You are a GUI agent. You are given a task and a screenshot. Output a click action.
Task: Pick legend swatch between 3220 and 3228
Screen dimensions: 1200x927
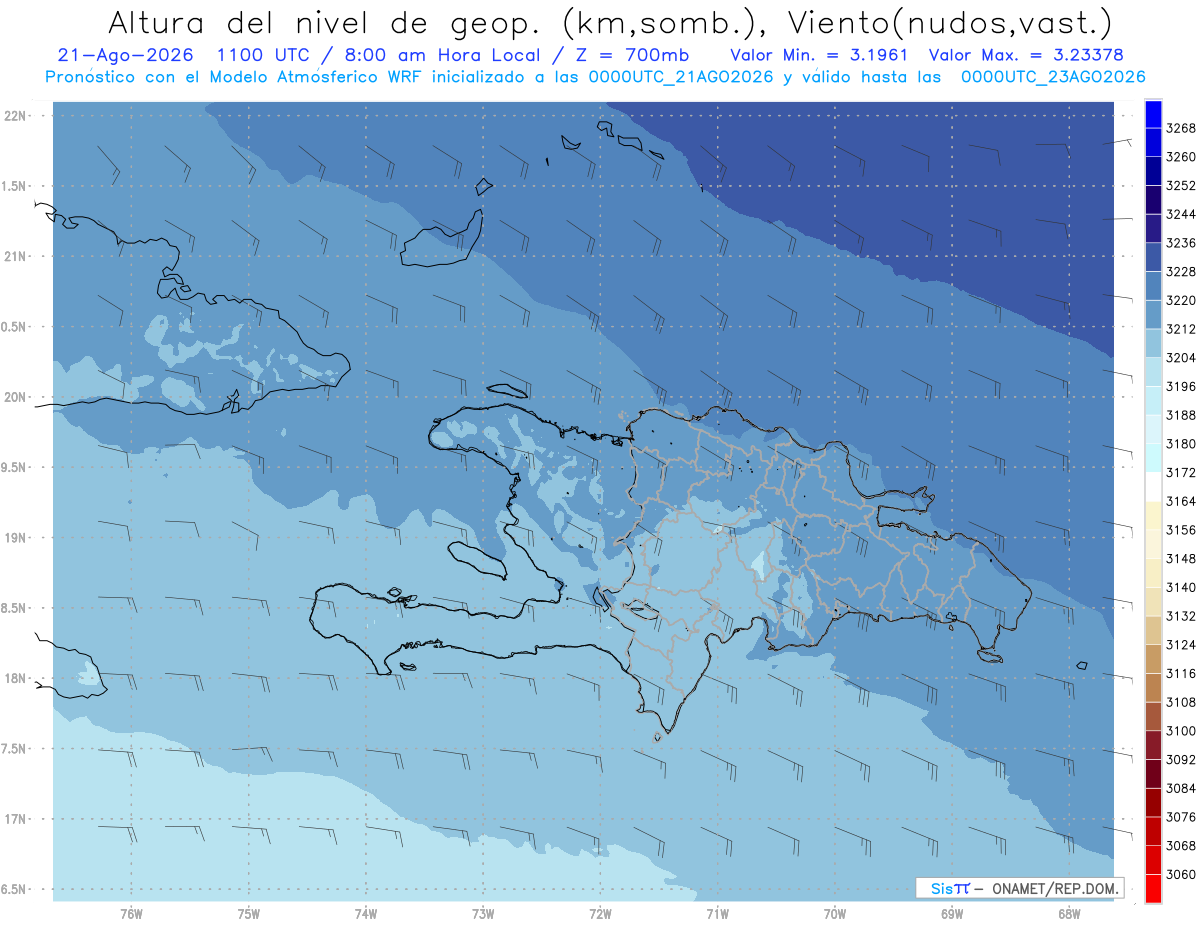(x=1153, y=285)
